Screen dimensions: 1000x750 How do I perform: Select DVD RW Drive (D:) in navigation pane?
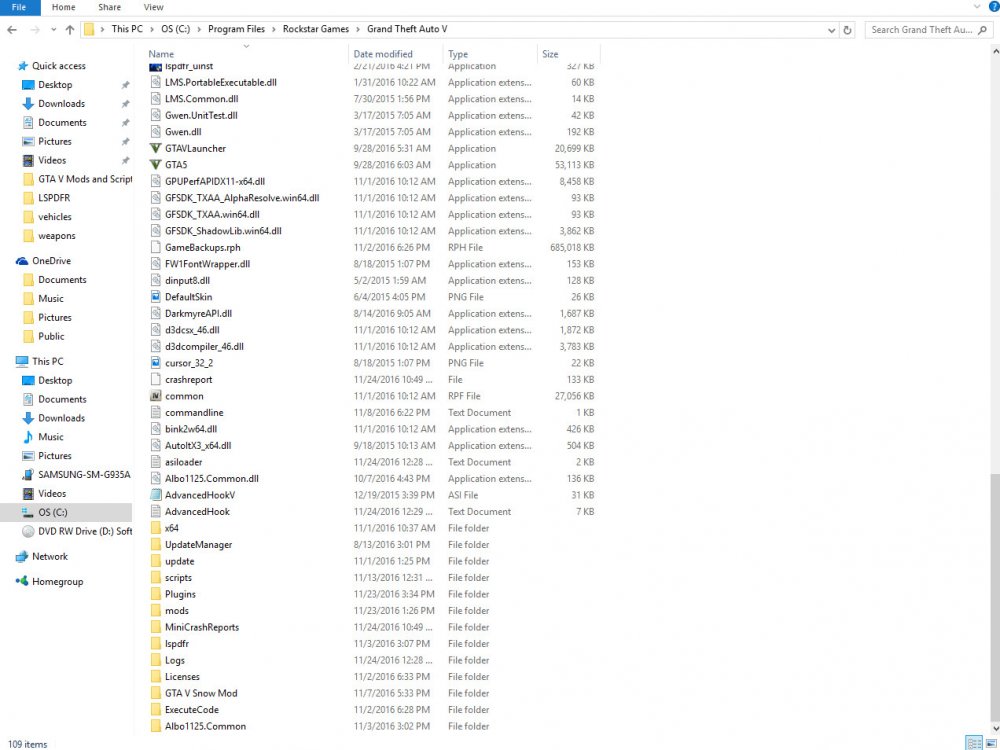coord(85,531)
